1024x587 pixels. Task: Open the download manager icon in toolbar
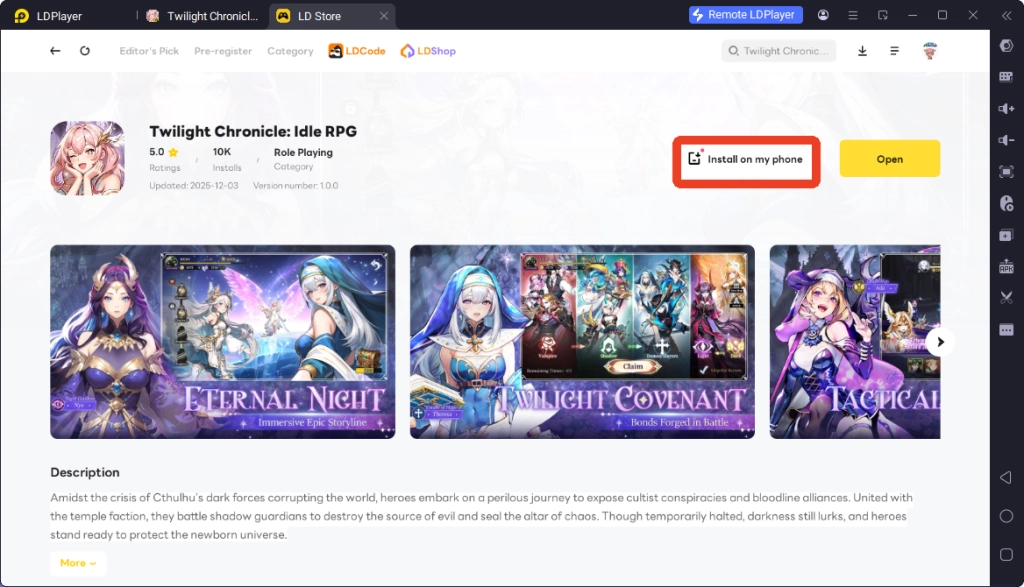[x=861, y=50]
